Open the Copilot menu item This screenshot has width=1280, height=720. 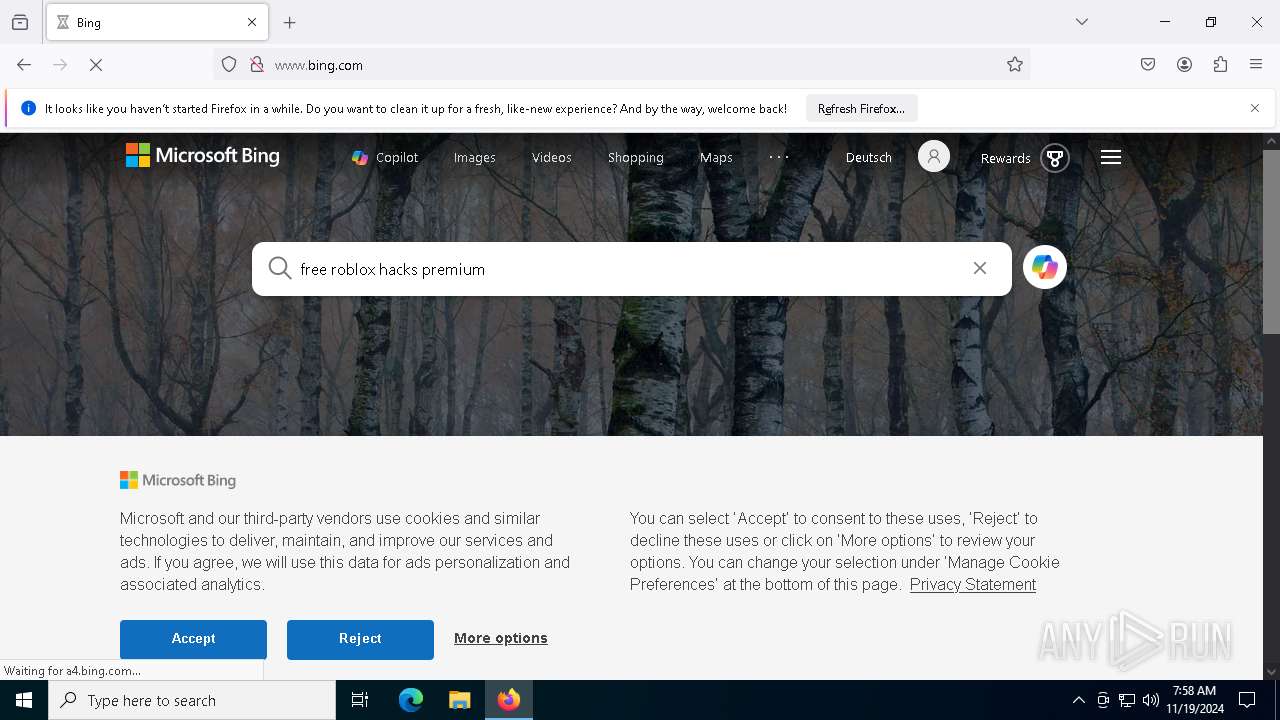point(385,157)
